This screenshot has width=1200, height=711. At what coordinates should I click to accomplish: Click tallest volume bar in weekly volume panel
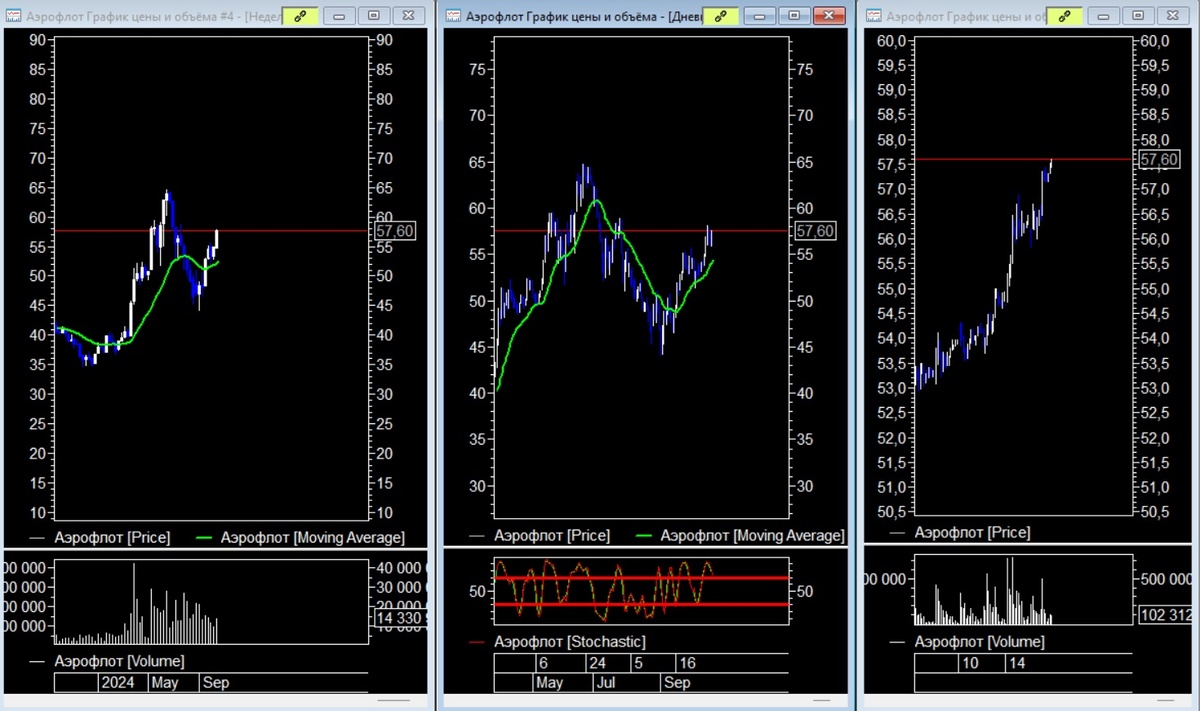coord(134,603)
